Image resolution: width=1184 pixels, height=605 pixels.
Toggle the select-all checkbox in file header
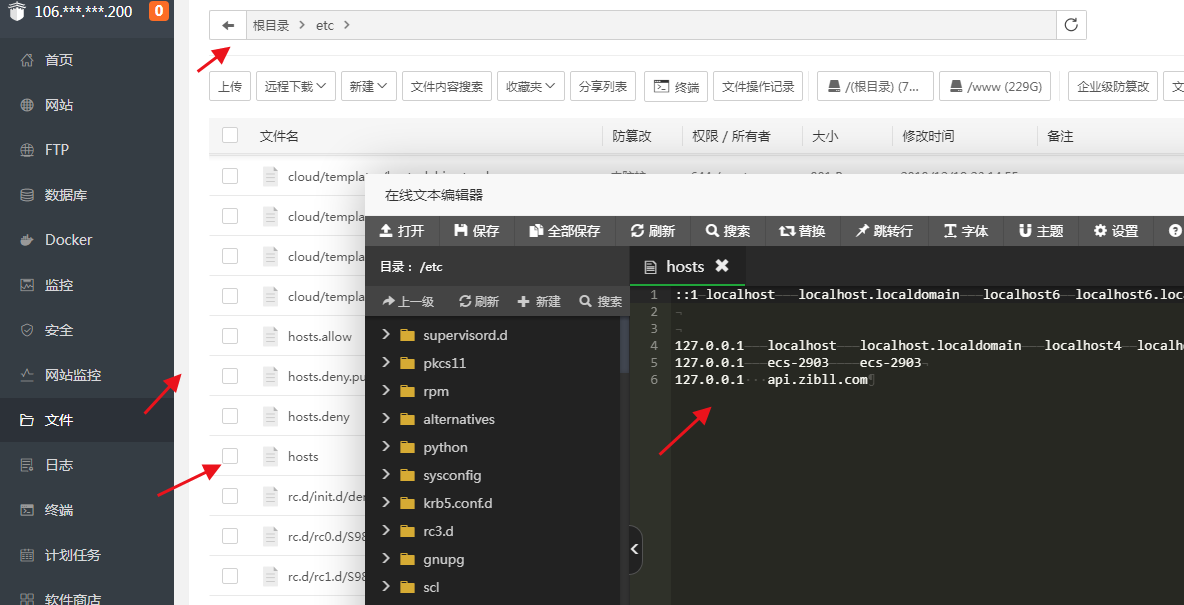(230, 136)
